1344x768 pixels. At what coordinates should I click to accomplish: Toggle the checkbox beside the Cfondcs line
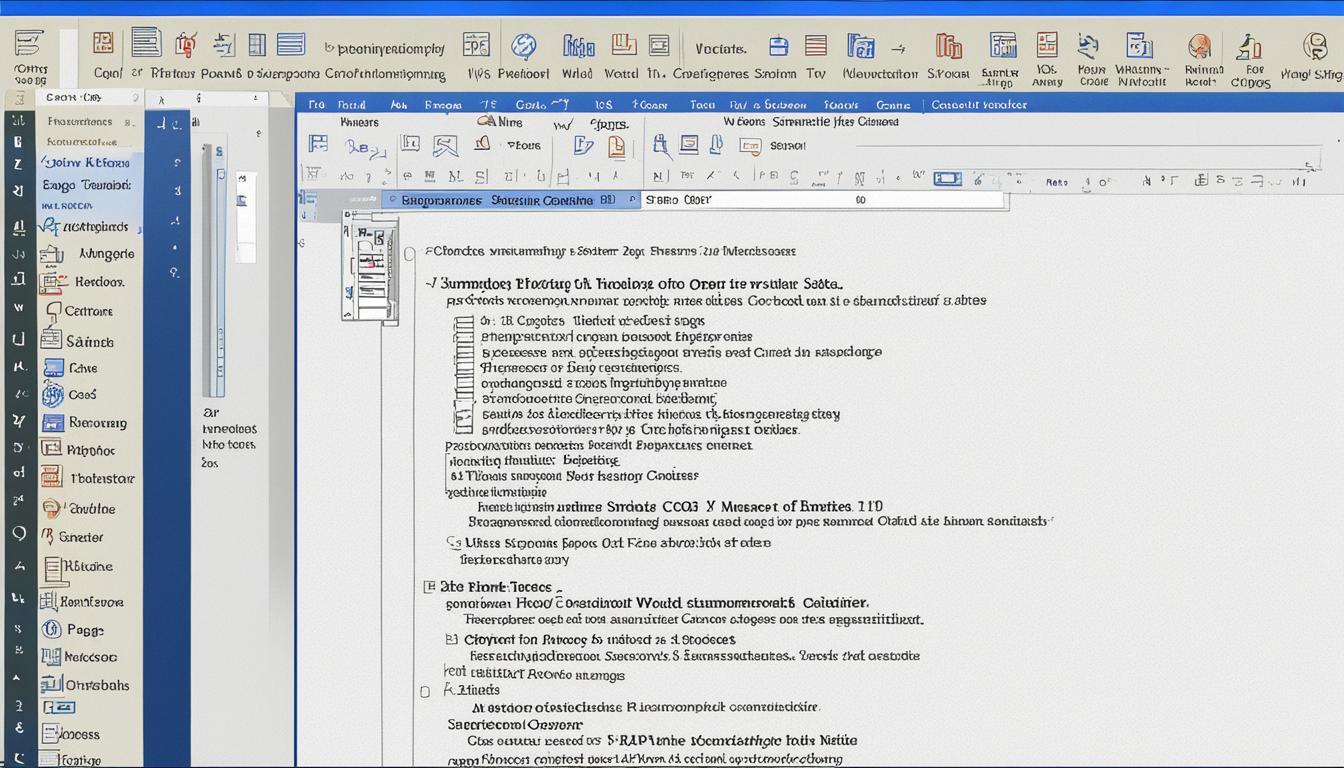pos(409,254)
